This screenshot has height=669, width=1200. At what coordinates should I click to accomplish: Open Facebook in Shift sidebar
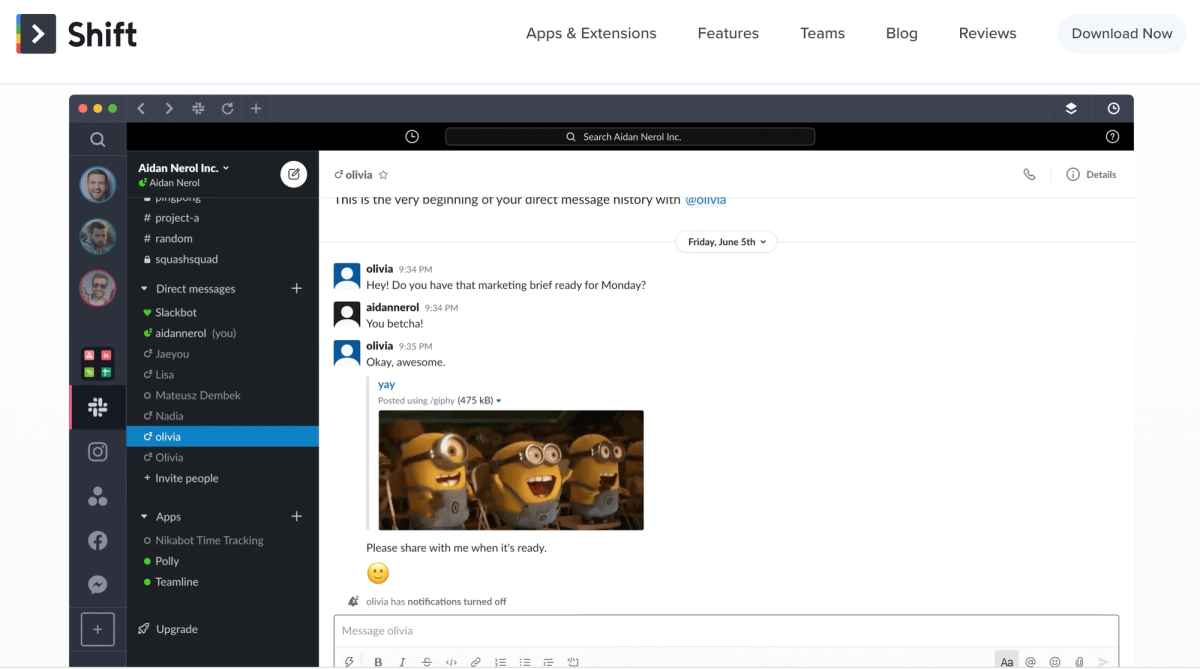tap(97, 541)
